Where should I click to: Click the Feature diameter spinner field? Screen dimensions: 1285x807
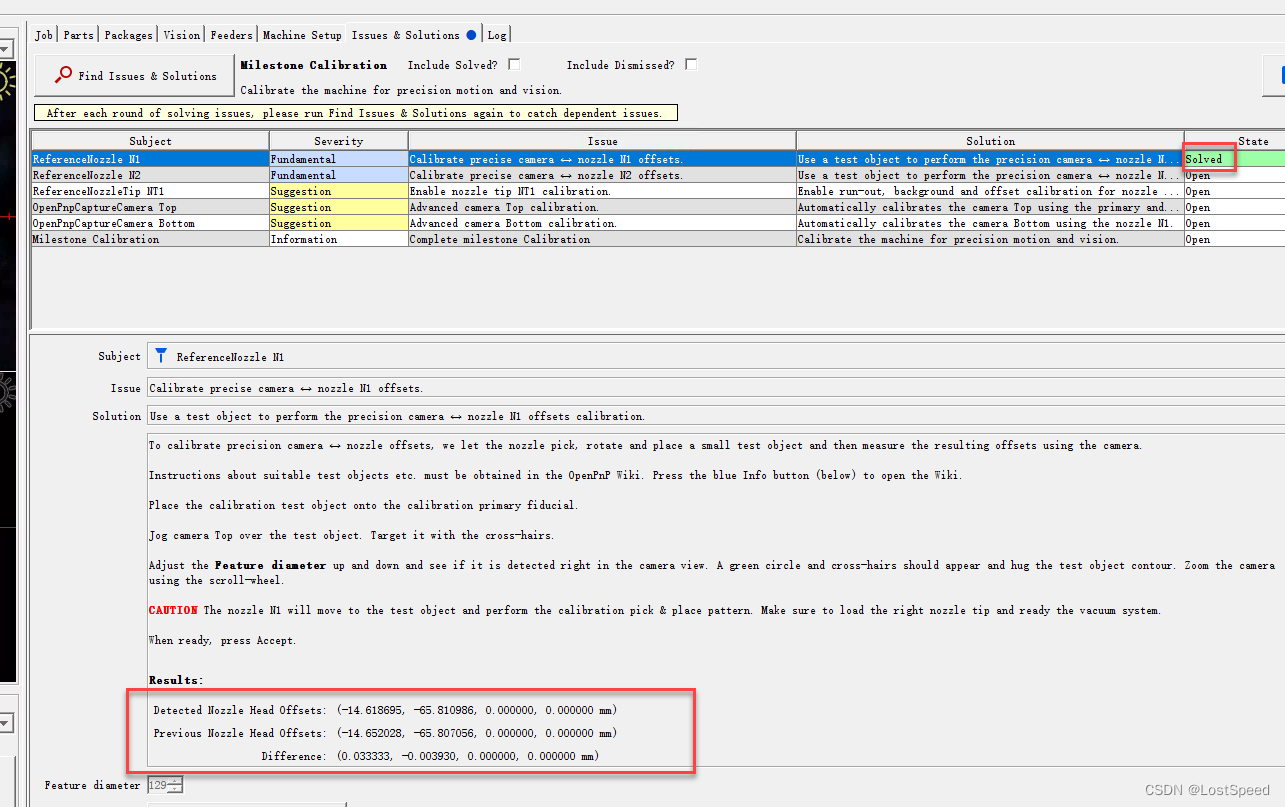pos(158,785)
